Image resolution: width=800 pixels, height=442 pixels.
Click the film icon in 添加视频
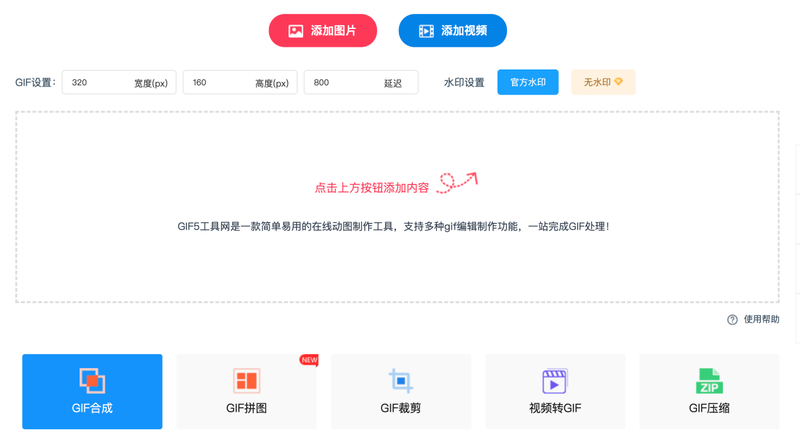[x=426, y=31]
